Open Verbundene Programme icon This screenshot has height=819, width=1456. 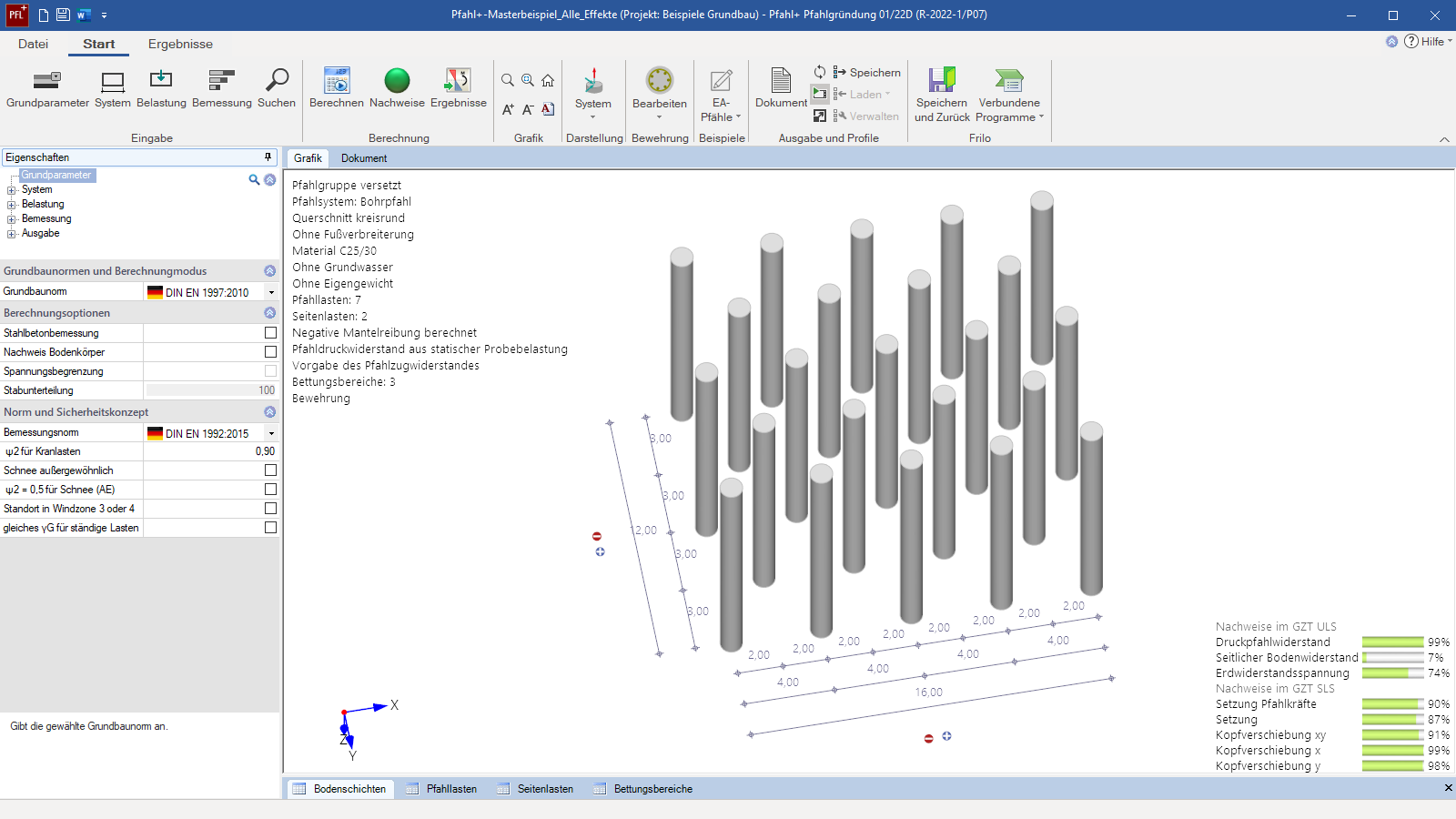pos(1009,80)
